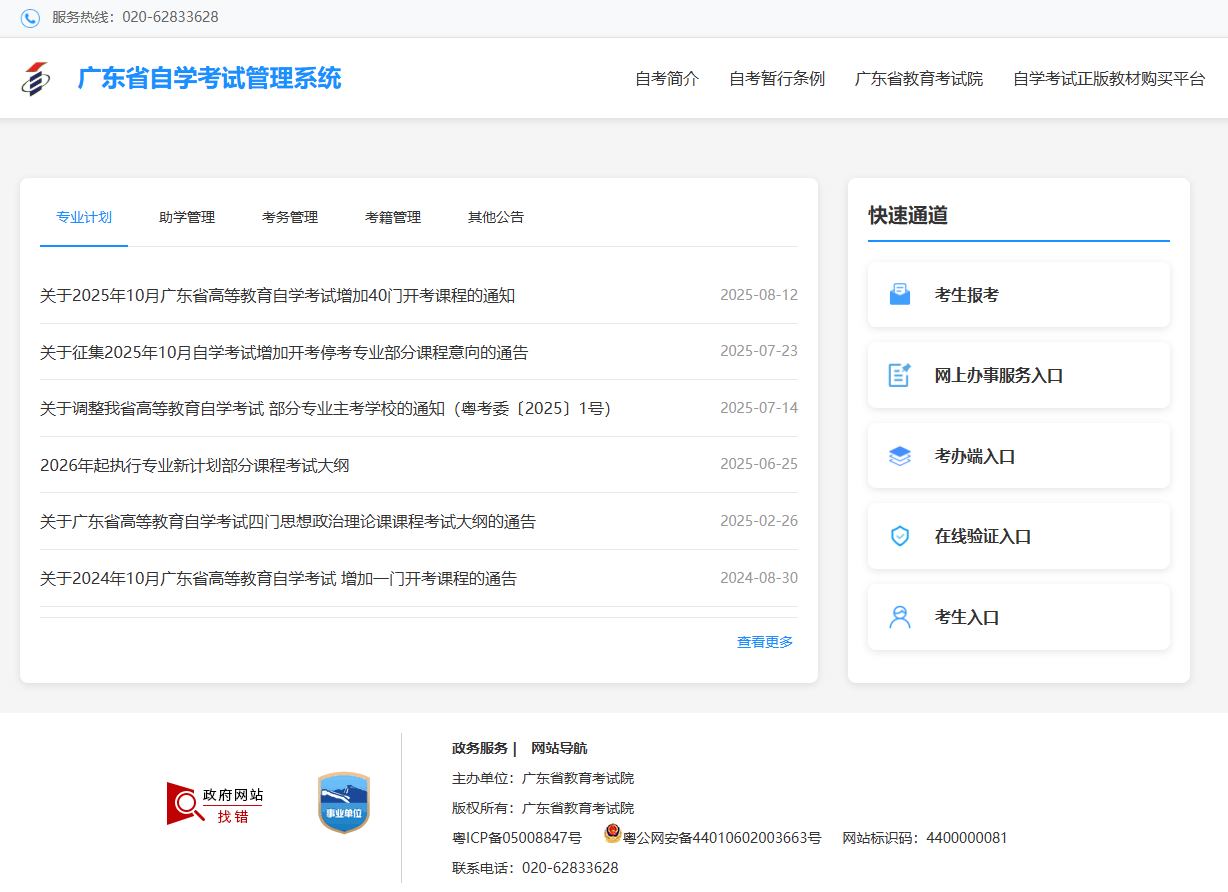1228x892 pixels.
Task: Open the notice about adding 40 exam courses
Action: (x=277, y=296)
